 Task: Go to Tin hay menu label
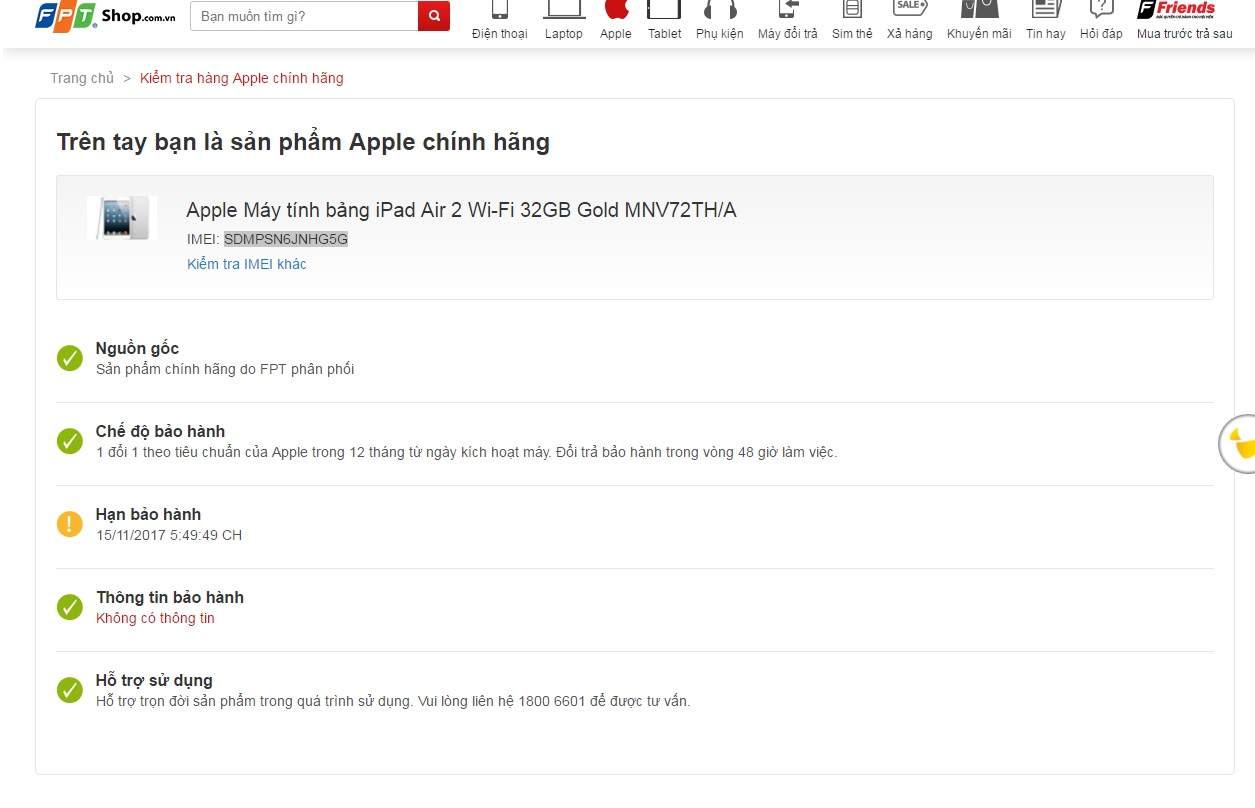coord(1046,34)
